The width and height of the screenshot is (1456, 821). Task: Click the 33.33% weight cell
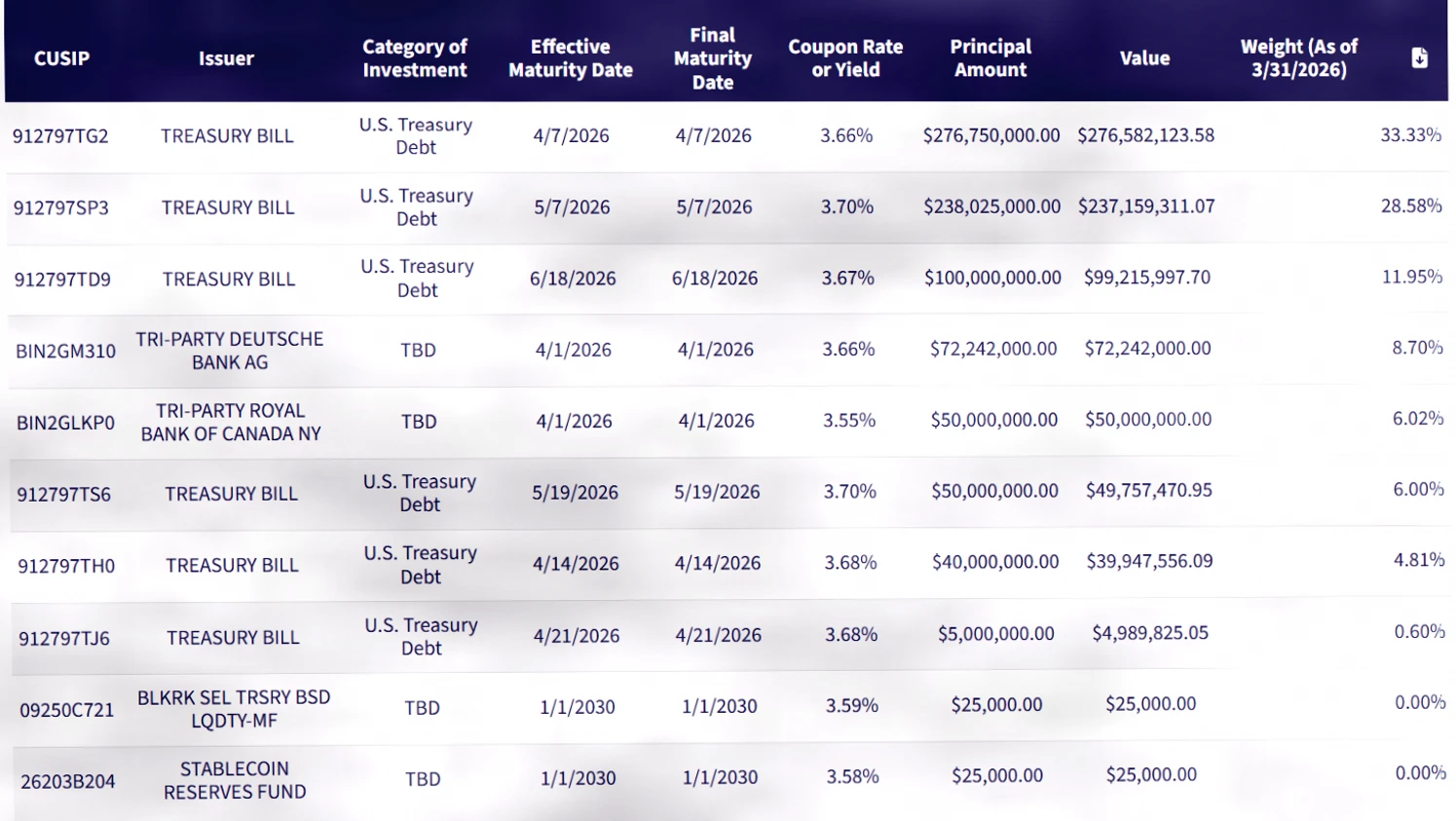[1410, 134]
